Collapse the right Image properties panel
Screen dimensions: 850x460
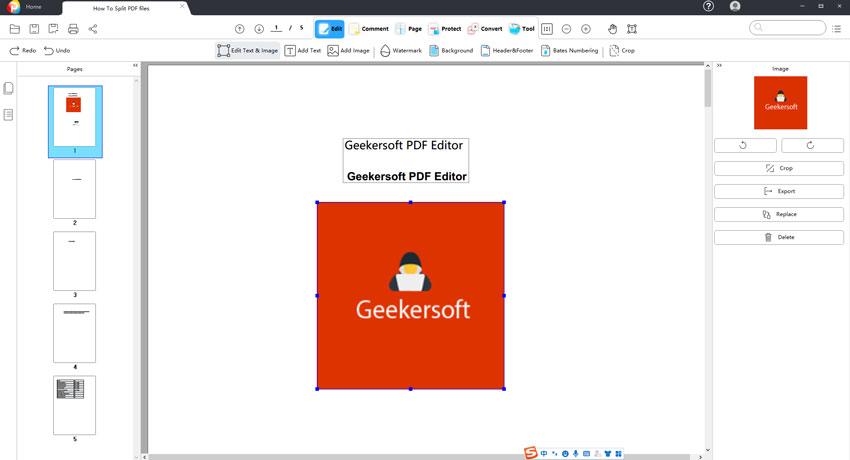click(719, 67)
